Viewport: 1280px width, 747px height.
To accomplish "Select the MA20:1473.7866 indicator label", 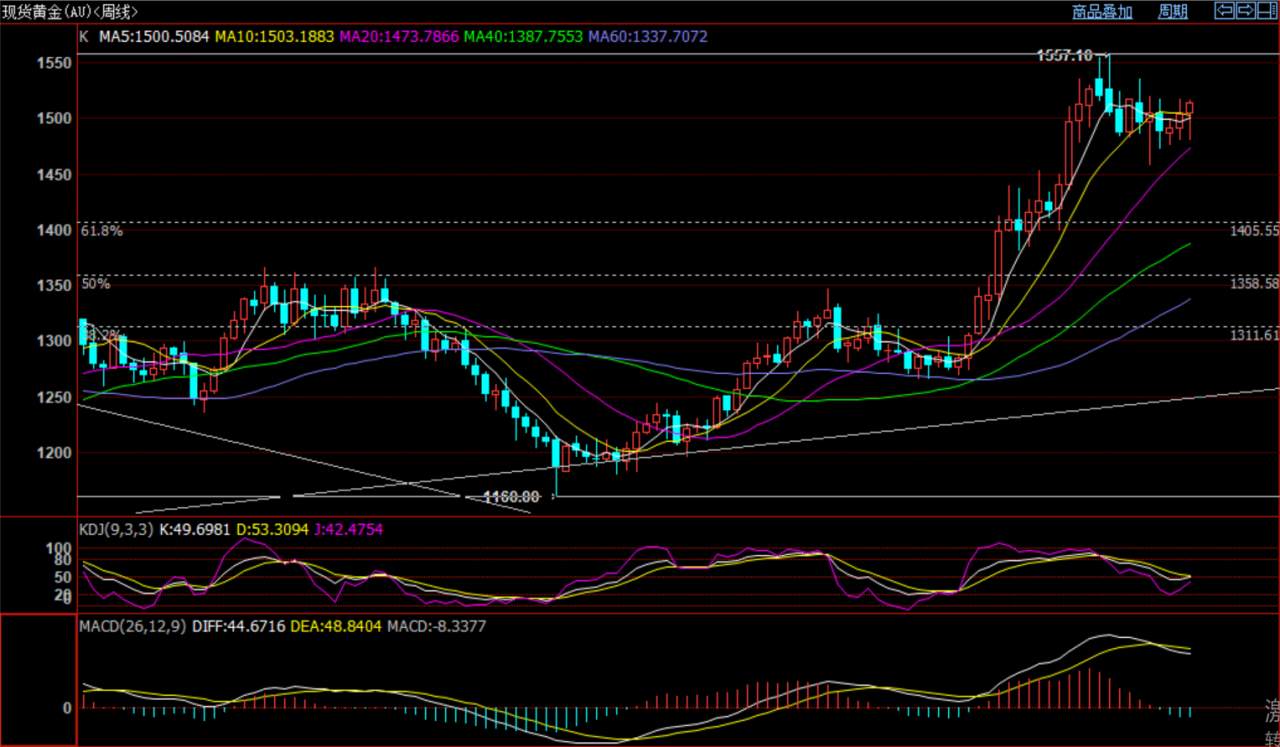I will pos(399,36).
